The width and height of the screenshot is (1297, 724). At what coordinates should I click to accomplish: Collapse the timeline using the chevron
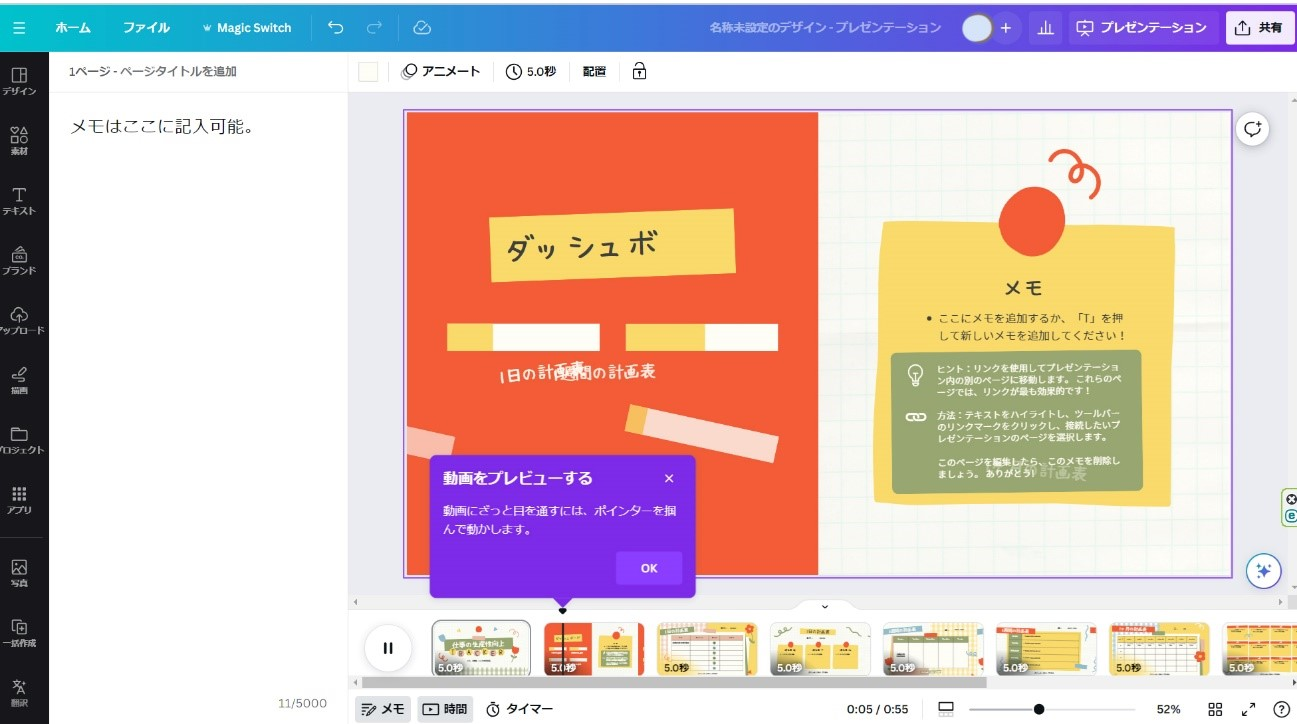[825, 606]
